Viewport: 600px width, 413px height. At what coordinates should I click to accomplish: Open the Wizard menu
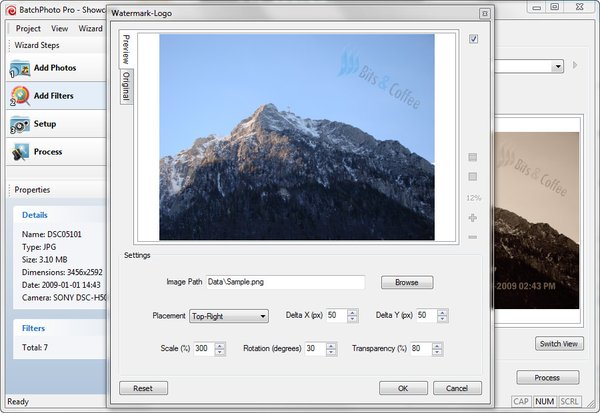[x=91, y=29]
